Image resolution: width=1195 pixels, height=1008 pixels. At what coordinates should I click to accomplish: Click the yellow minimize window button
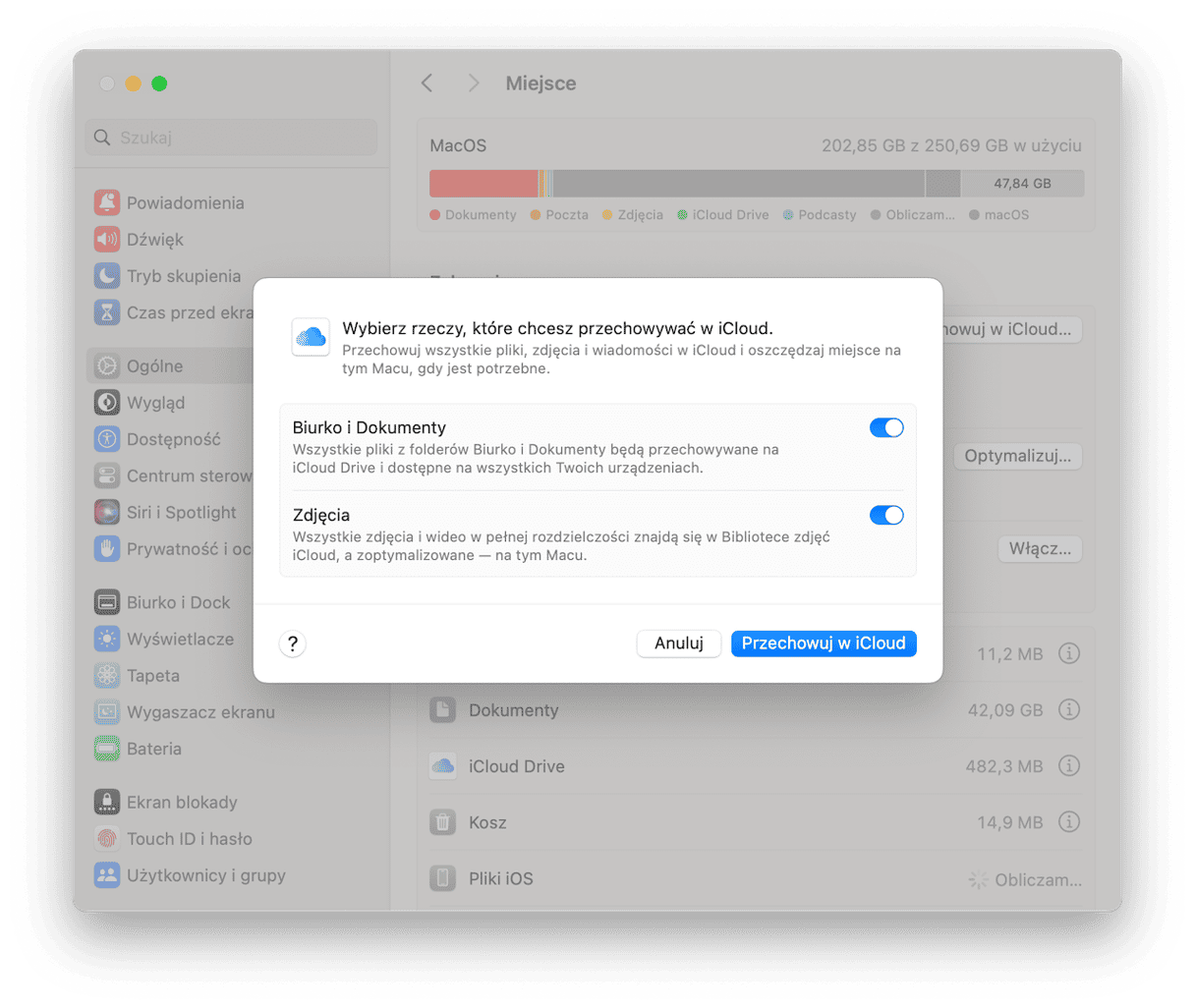[x=133, y=84]
